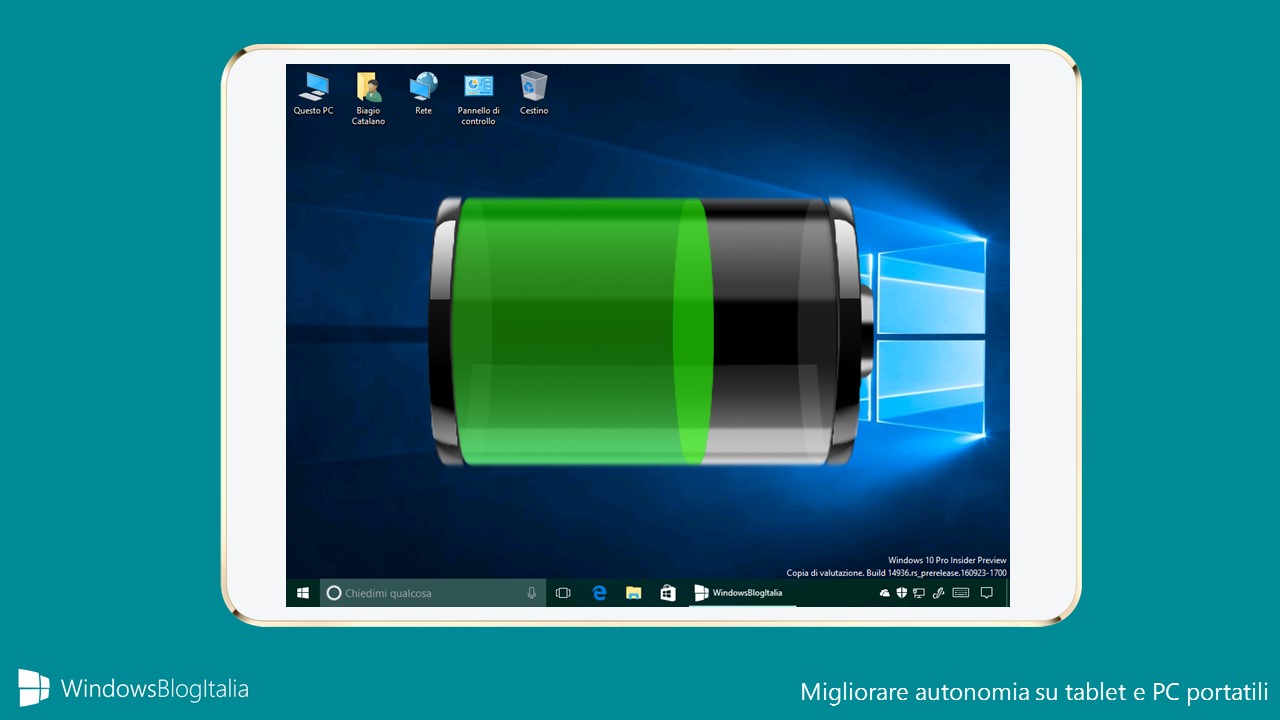This screenshot has height=720, width=1280.
Task: Open File Explorer from the taskbar
Action: [x=633, y=593]
